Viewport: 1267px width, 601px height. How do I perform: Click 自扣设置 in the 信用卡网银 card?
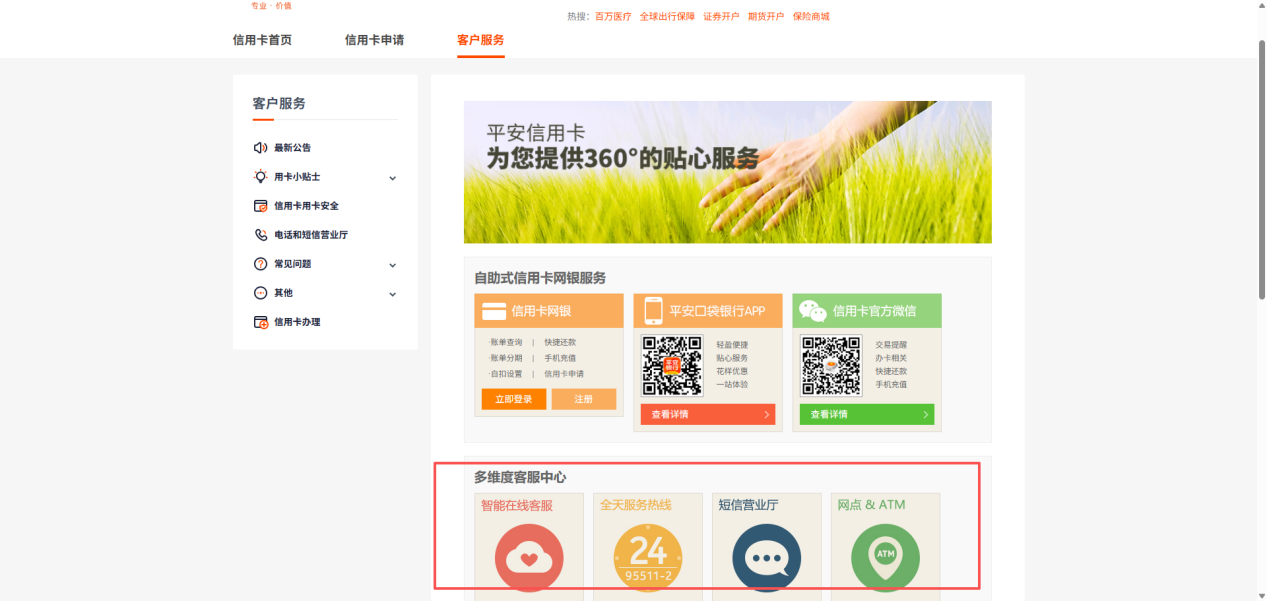pyautogui.click(x=505, y=374)
